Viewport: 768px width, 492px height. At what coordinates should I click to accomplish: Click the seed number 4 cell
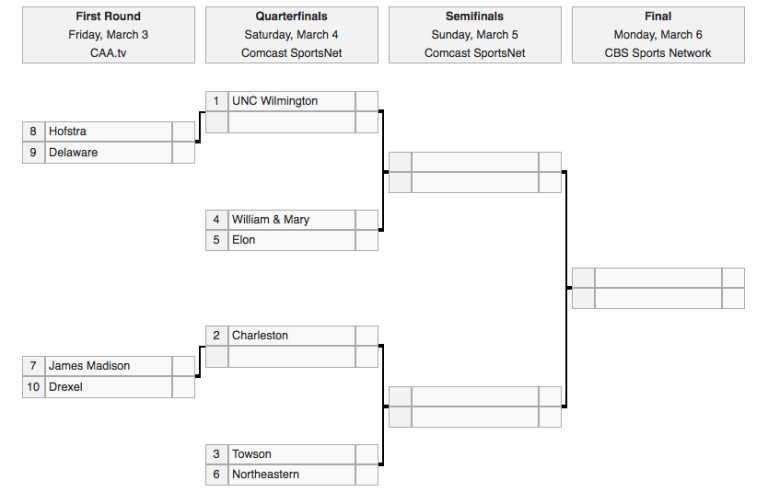tap(216, 219)
